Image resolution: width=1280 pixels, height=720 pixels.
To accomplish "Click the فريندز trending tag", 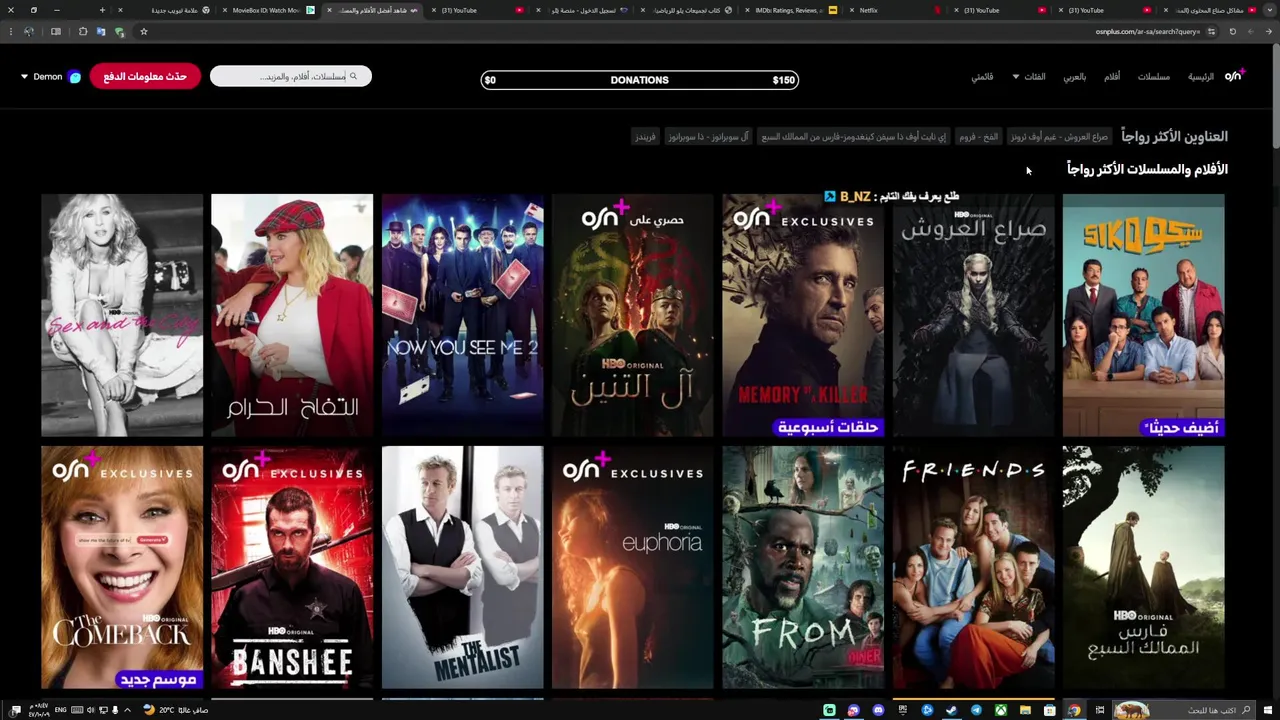I will 645,136.
